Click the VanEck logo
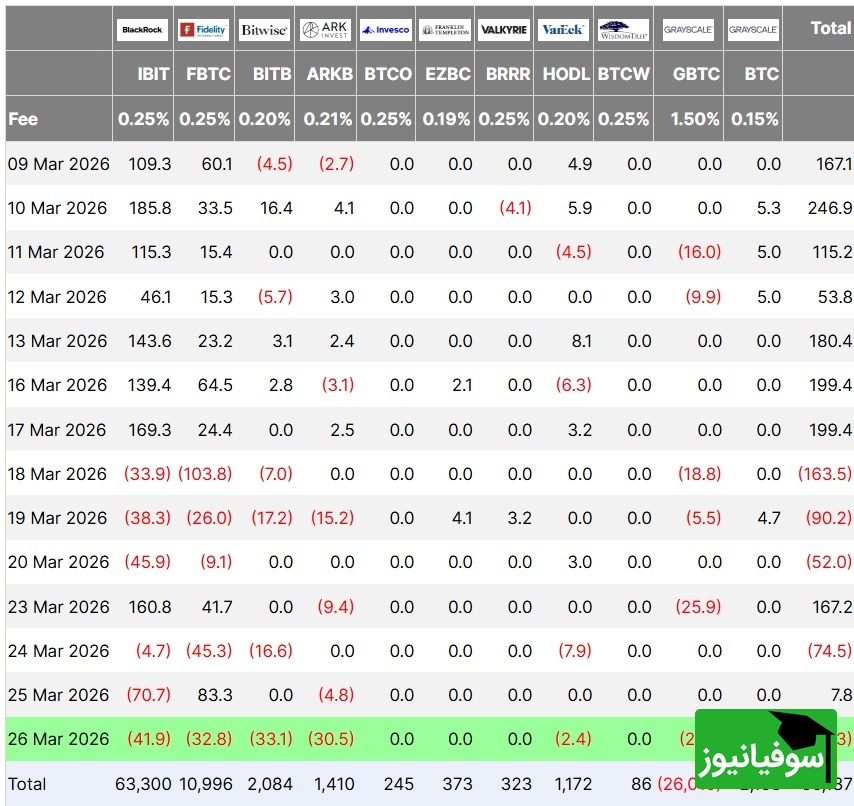The image size is (854, 806). [x=563, y=30]
